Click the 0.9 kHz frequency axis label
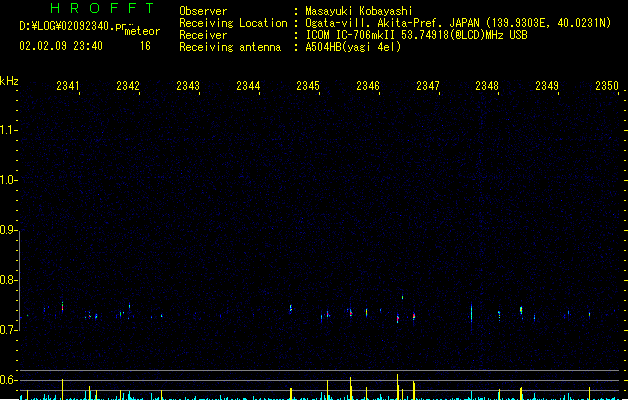Viewport: 629px width, 400px height. (8, 229)
